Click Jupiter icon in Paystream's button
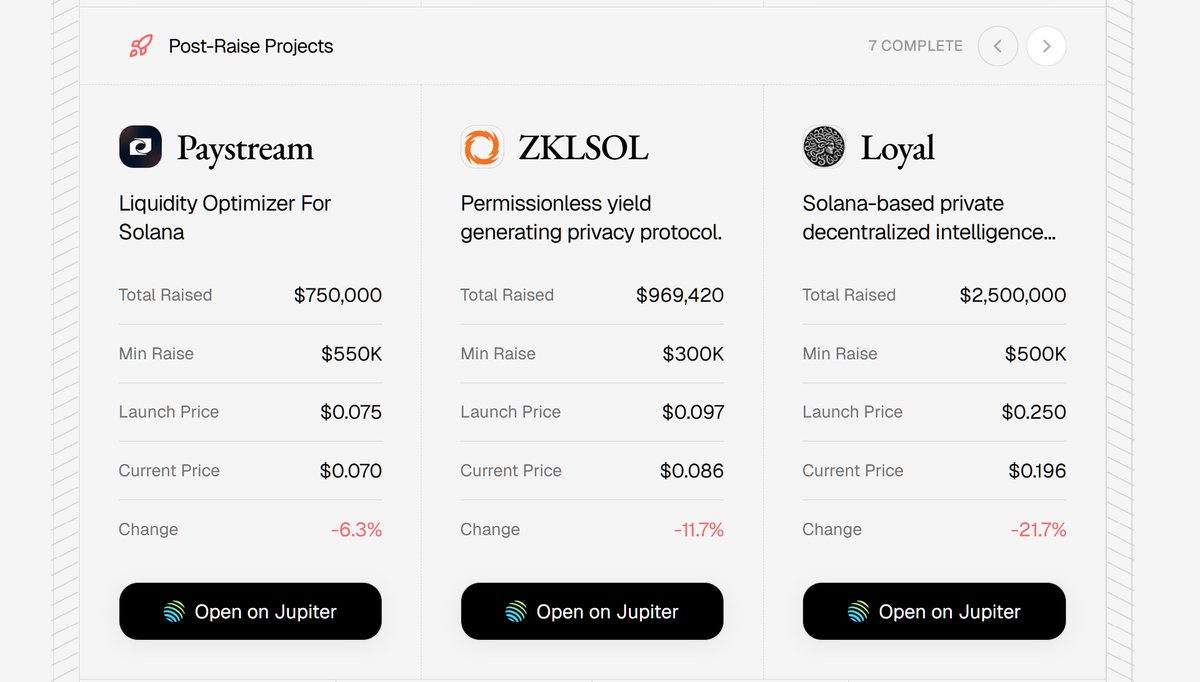This screenshot has height=682, width=1200. coord(175,612)
